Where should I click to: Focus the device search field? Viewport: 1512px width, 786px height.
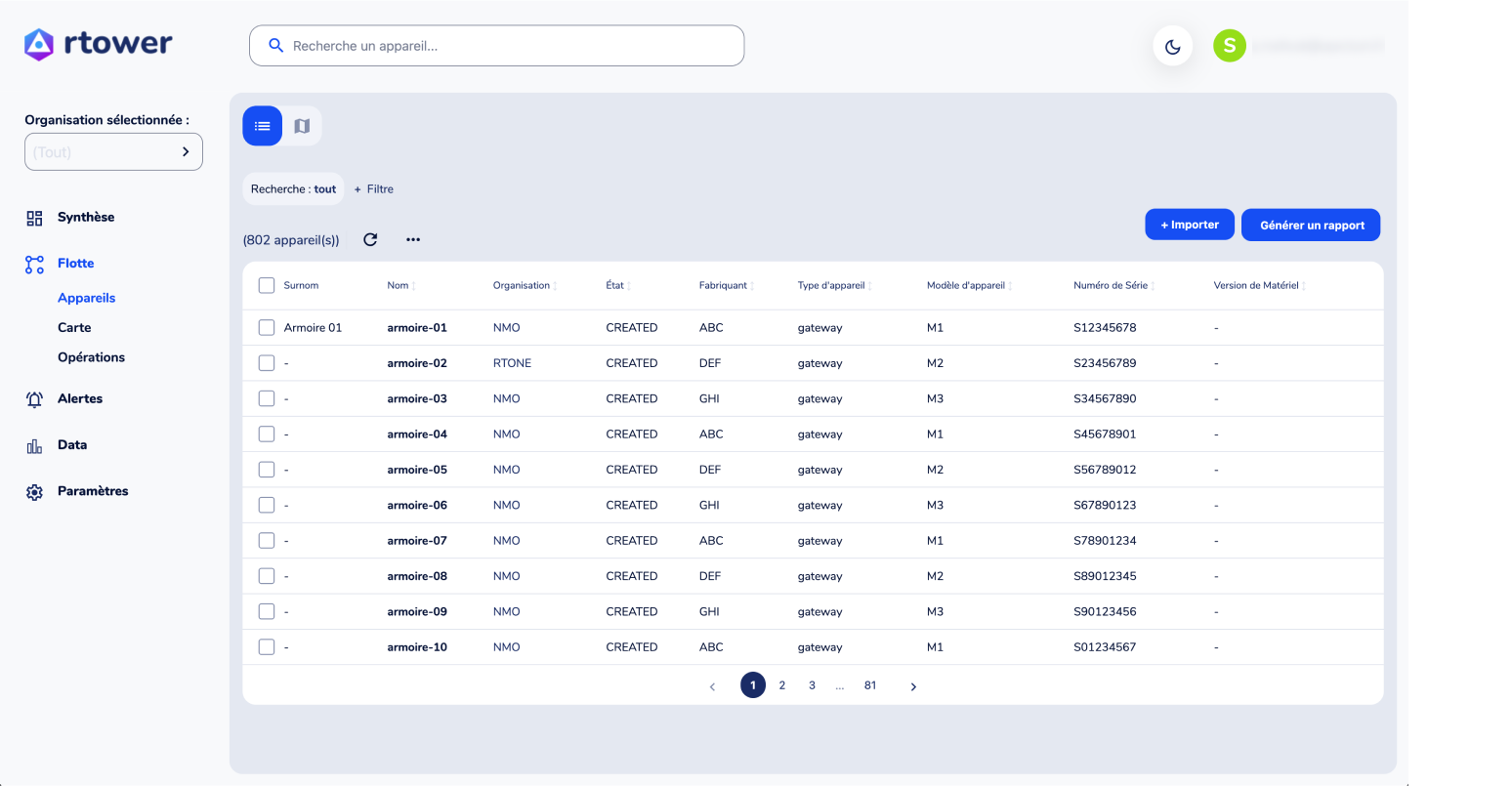pos(496,46)
